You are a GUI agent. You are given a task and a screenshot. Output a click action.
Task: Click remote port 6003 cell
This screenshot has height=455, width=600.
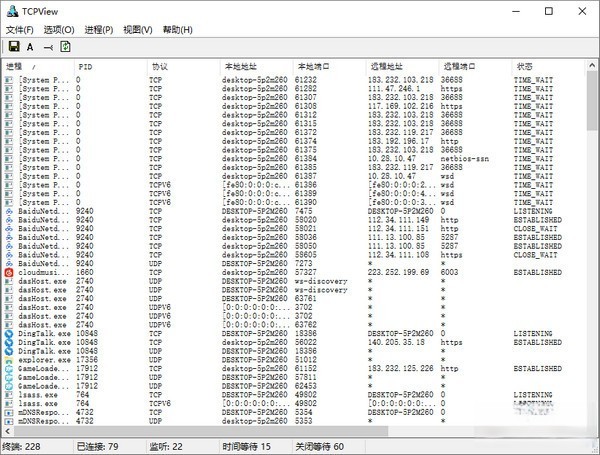[x=449, y=272]
